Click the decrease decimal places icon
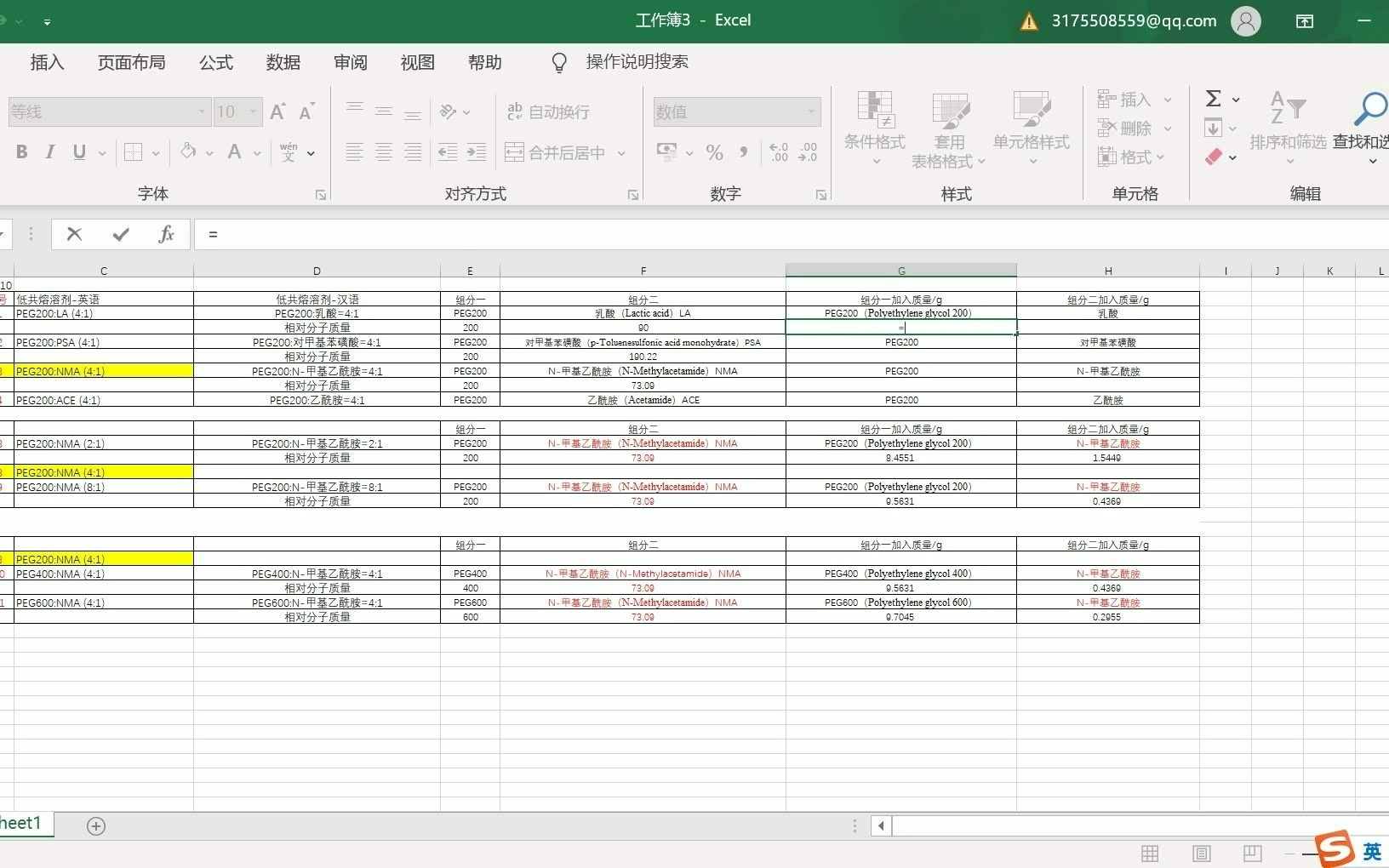 click(808, 152)
